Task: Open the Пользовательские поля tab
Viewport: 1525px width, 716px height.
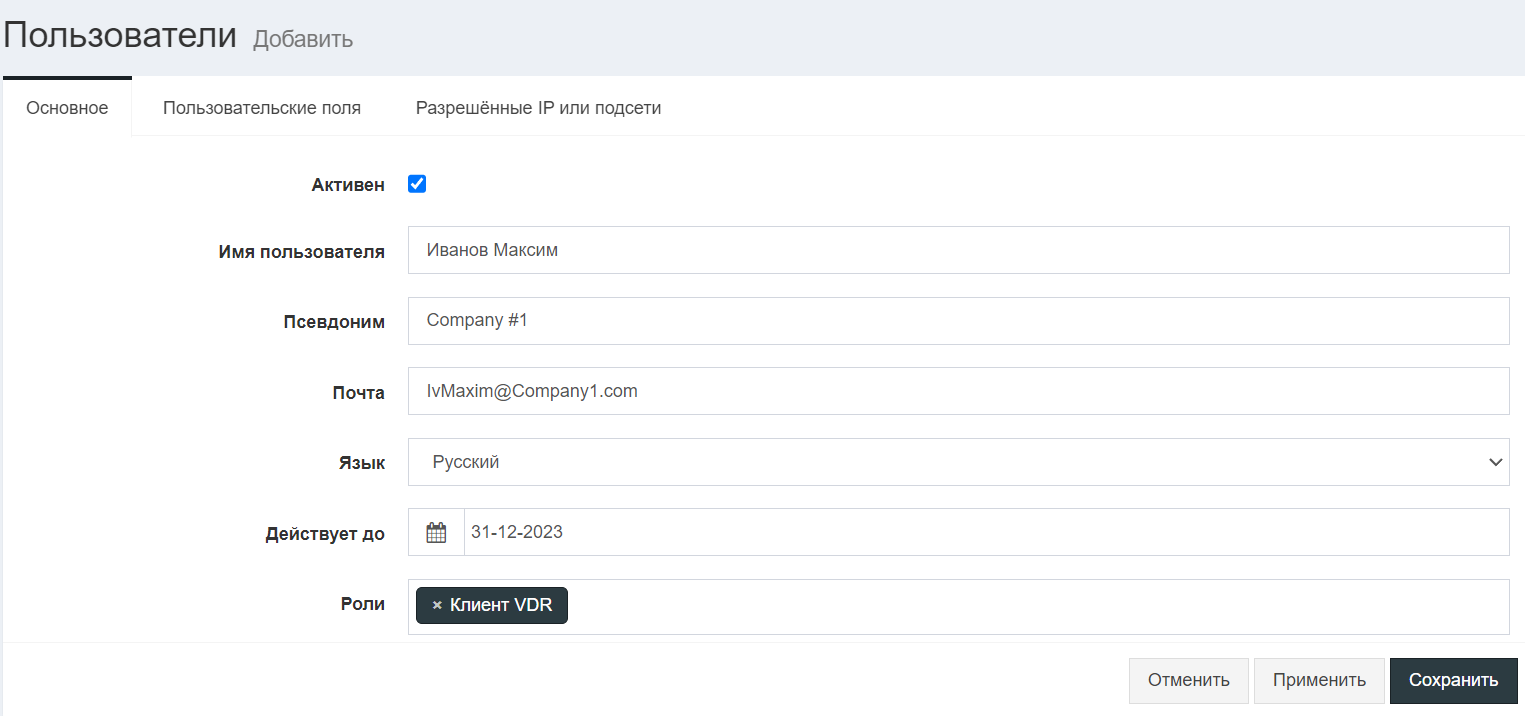Action: pyautogui.click(x=262, y=108)
